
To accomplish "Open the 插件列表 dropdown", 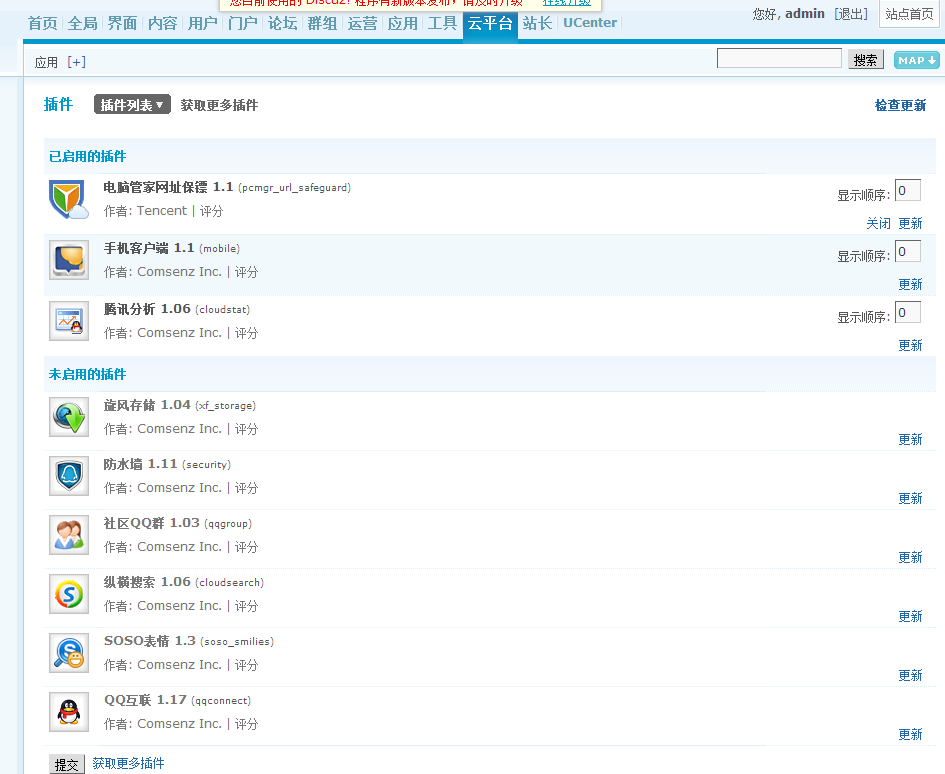I will coord(132,105).
